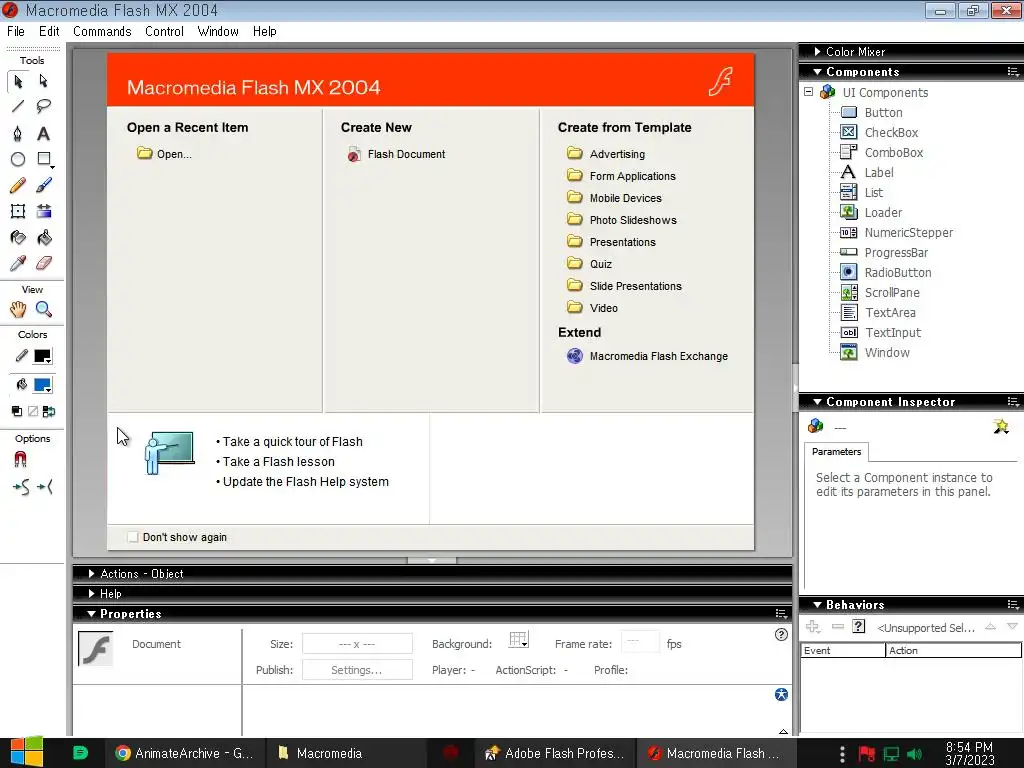Collapse the Behaviors panel
Viewport: 1024px width, 768px height.
pyautogui.click(x=817, y=605)
